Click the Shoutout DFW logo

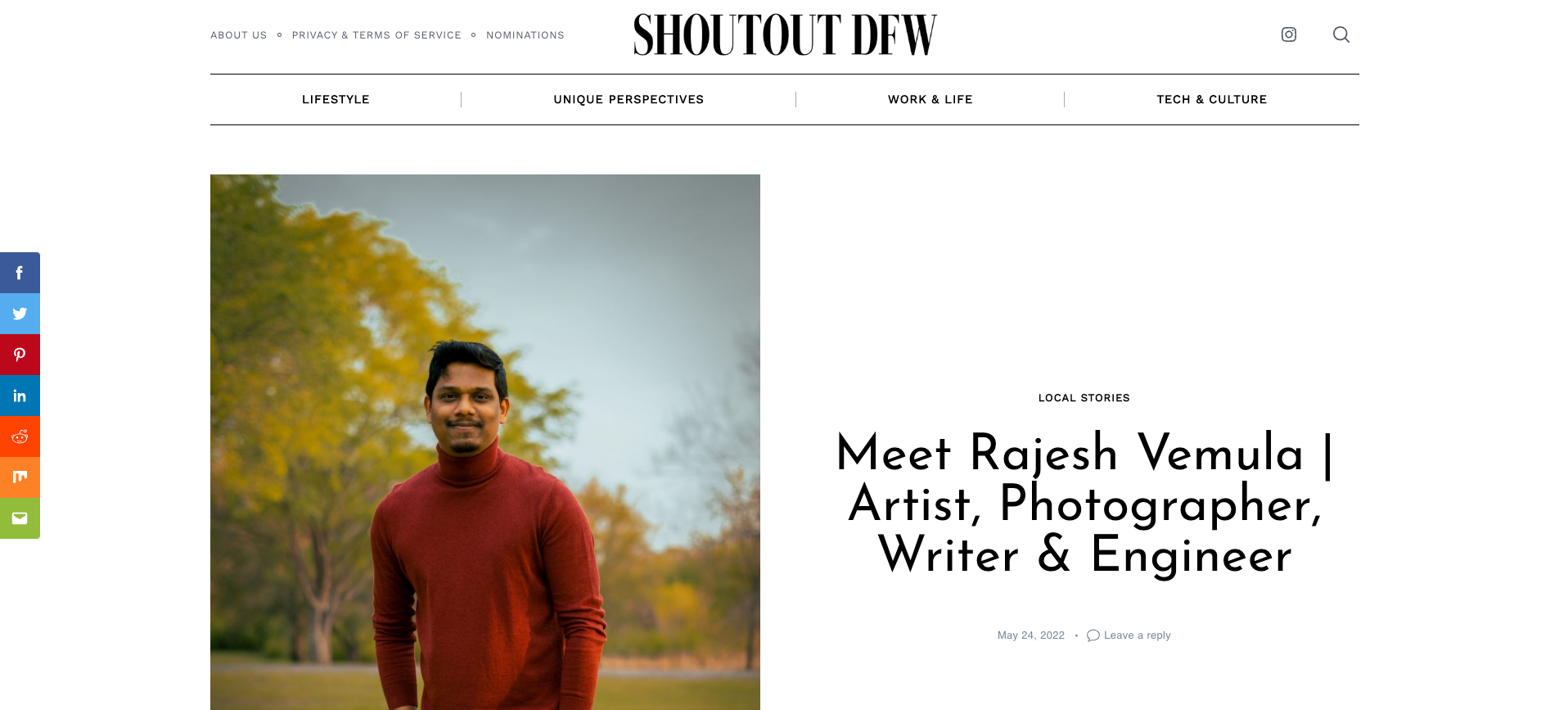[x=785, y=35]
